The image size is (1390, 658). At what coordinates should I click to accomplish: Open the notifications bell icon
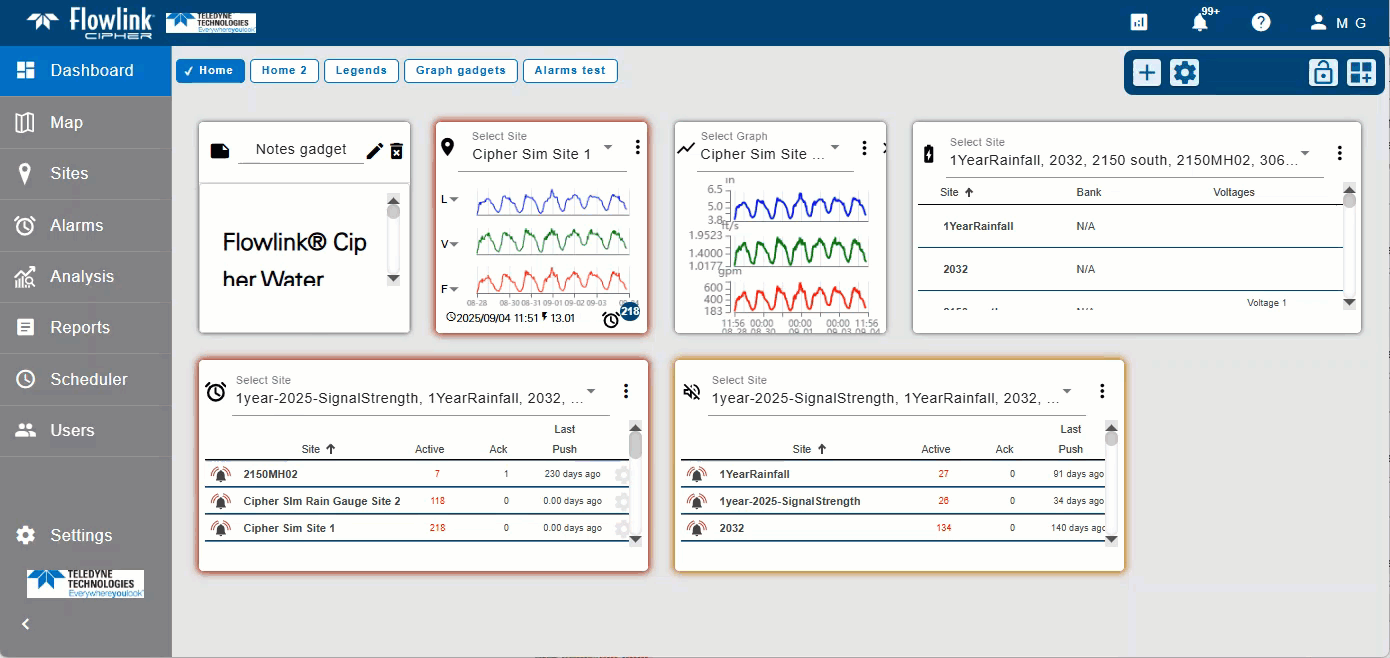tap(1200, 22)
